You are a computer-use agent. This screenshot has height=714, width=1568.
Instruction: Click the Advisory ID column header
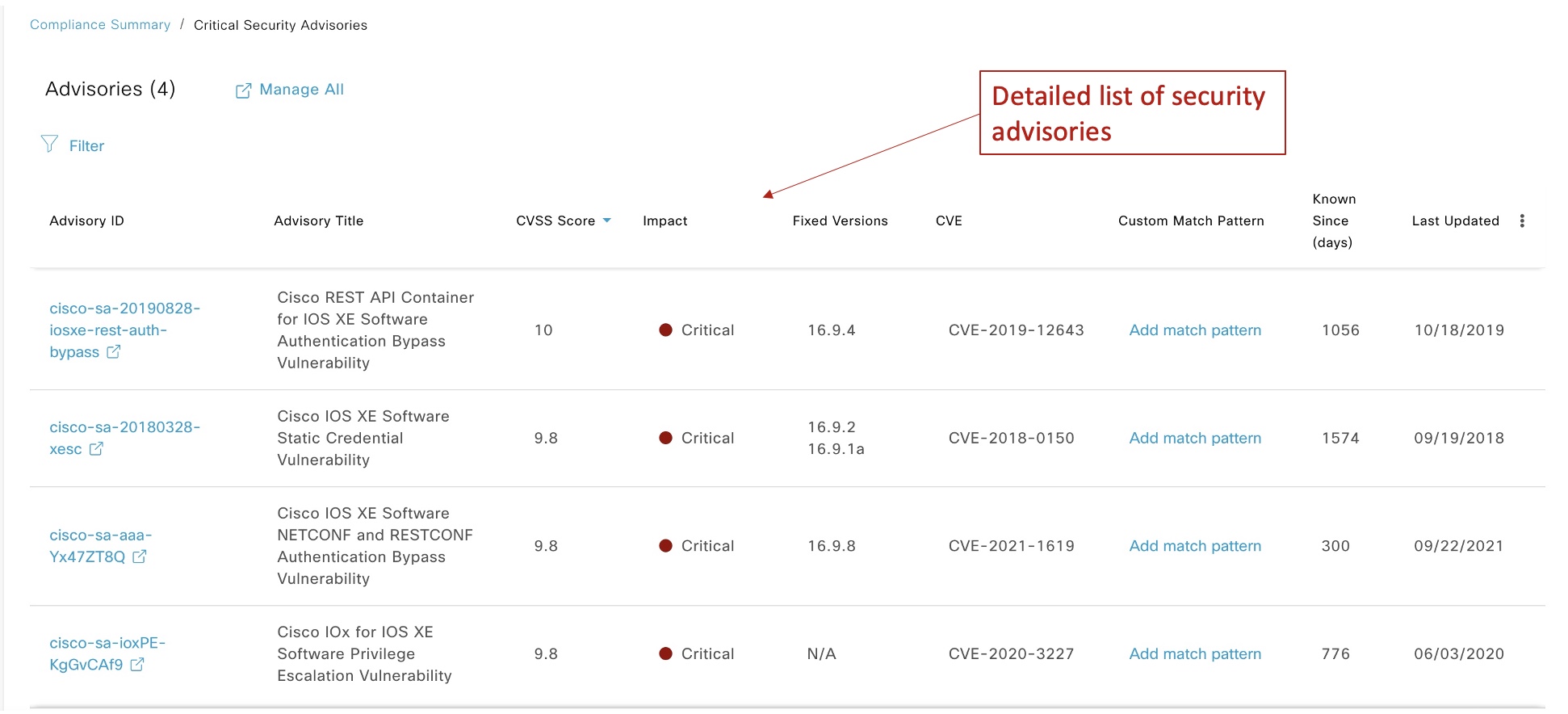tap(86, 221)
